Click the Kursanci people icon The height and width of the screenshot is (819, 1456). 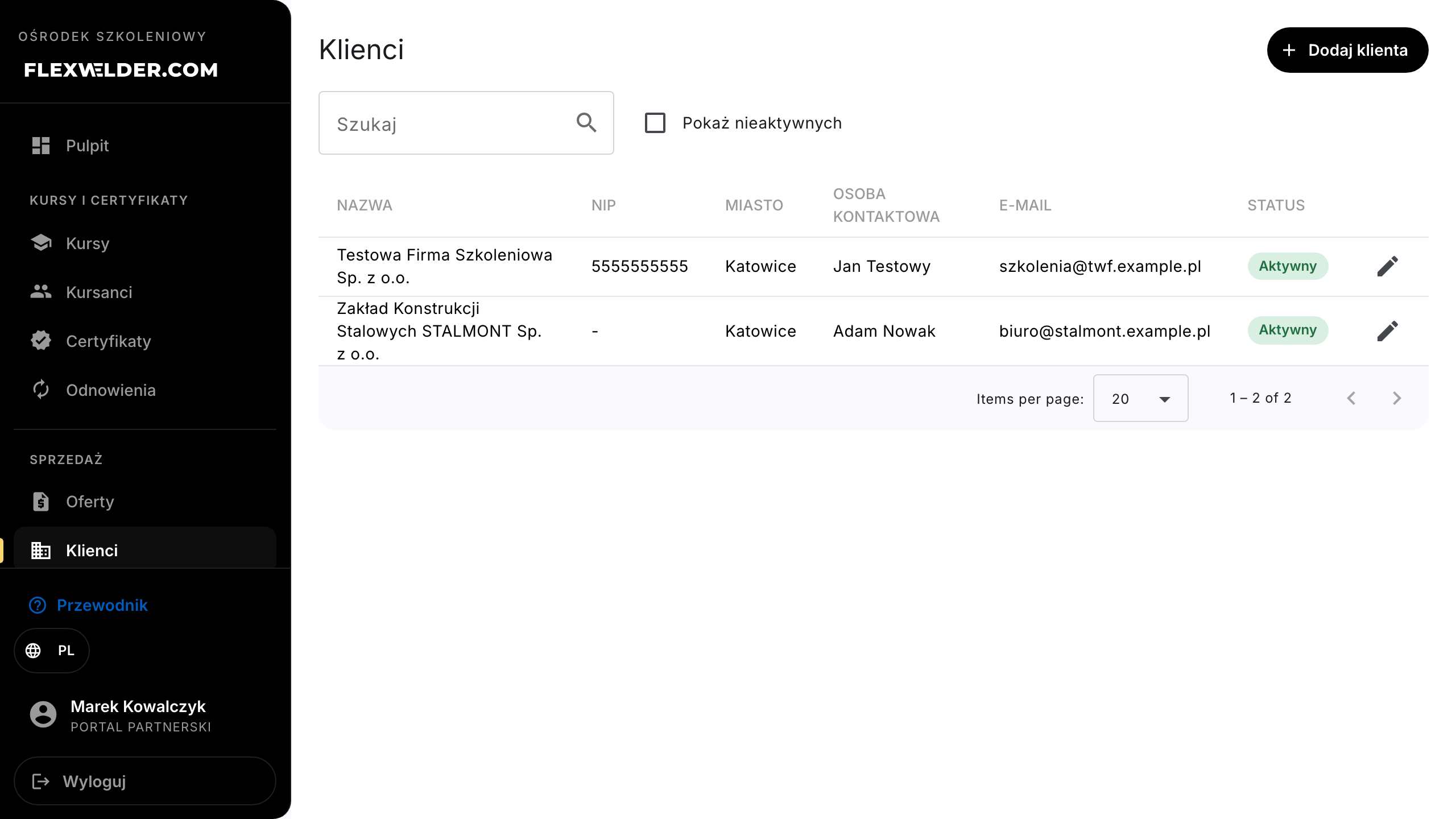point(41,292)
